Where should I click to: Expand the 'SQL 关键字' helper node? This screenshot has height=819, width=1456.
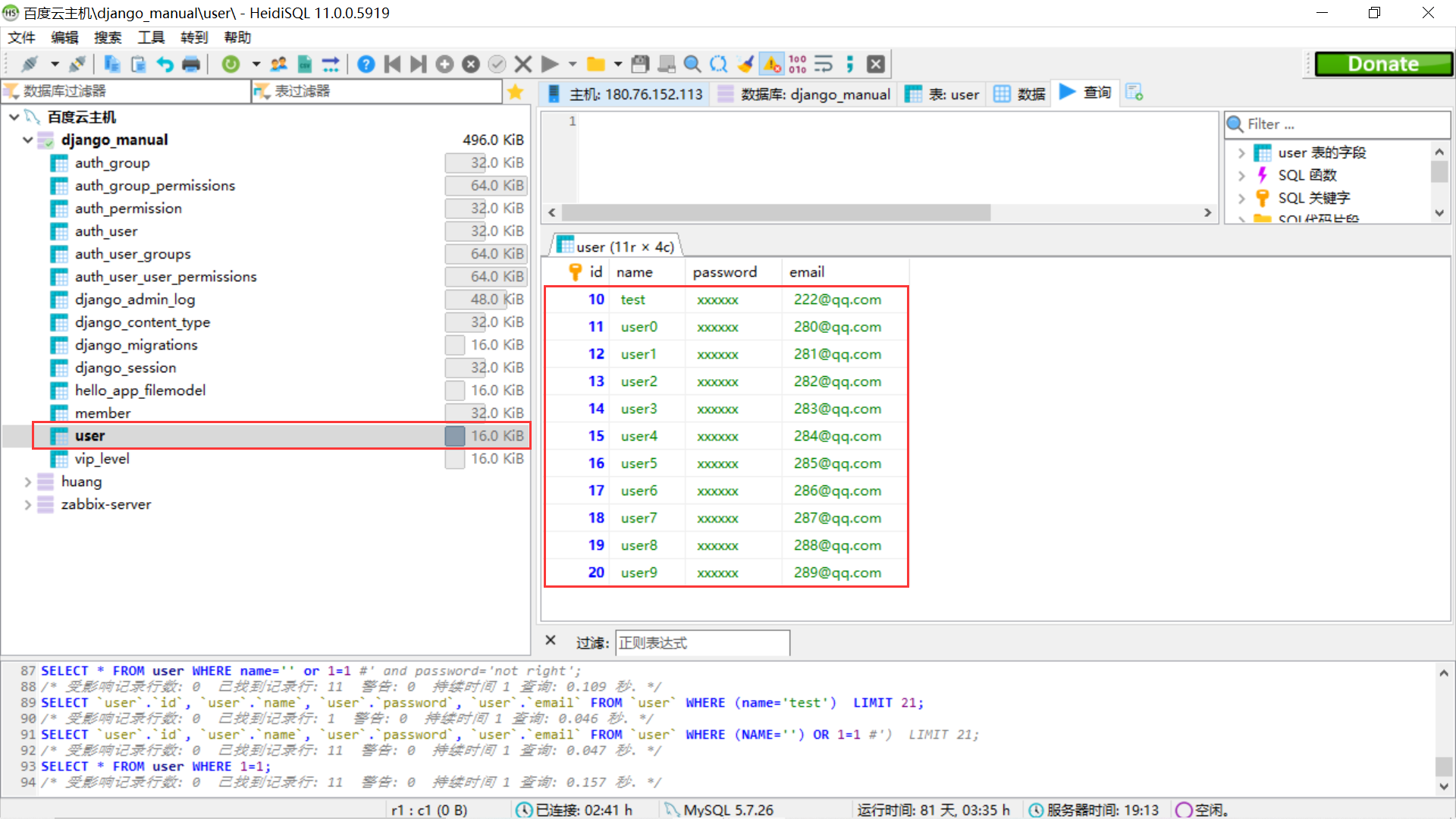coord(1241,199)
